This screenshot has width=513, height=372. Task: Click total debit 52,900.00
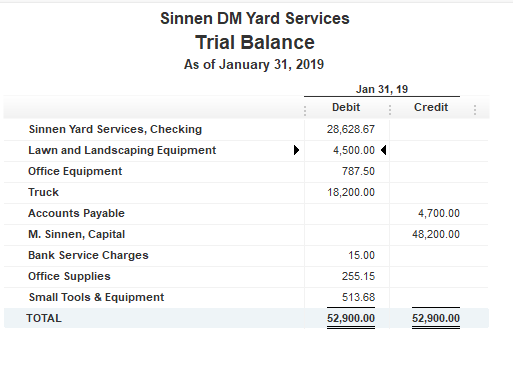(x=351, y=318)
